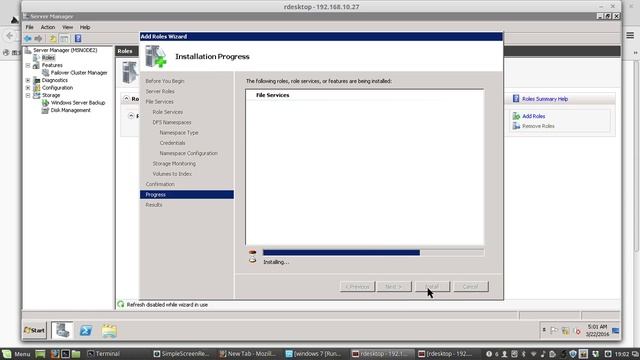Open Windows Explorer folder taskbar icon
This screenshot has width=640, height=360.
pos(109,331)
